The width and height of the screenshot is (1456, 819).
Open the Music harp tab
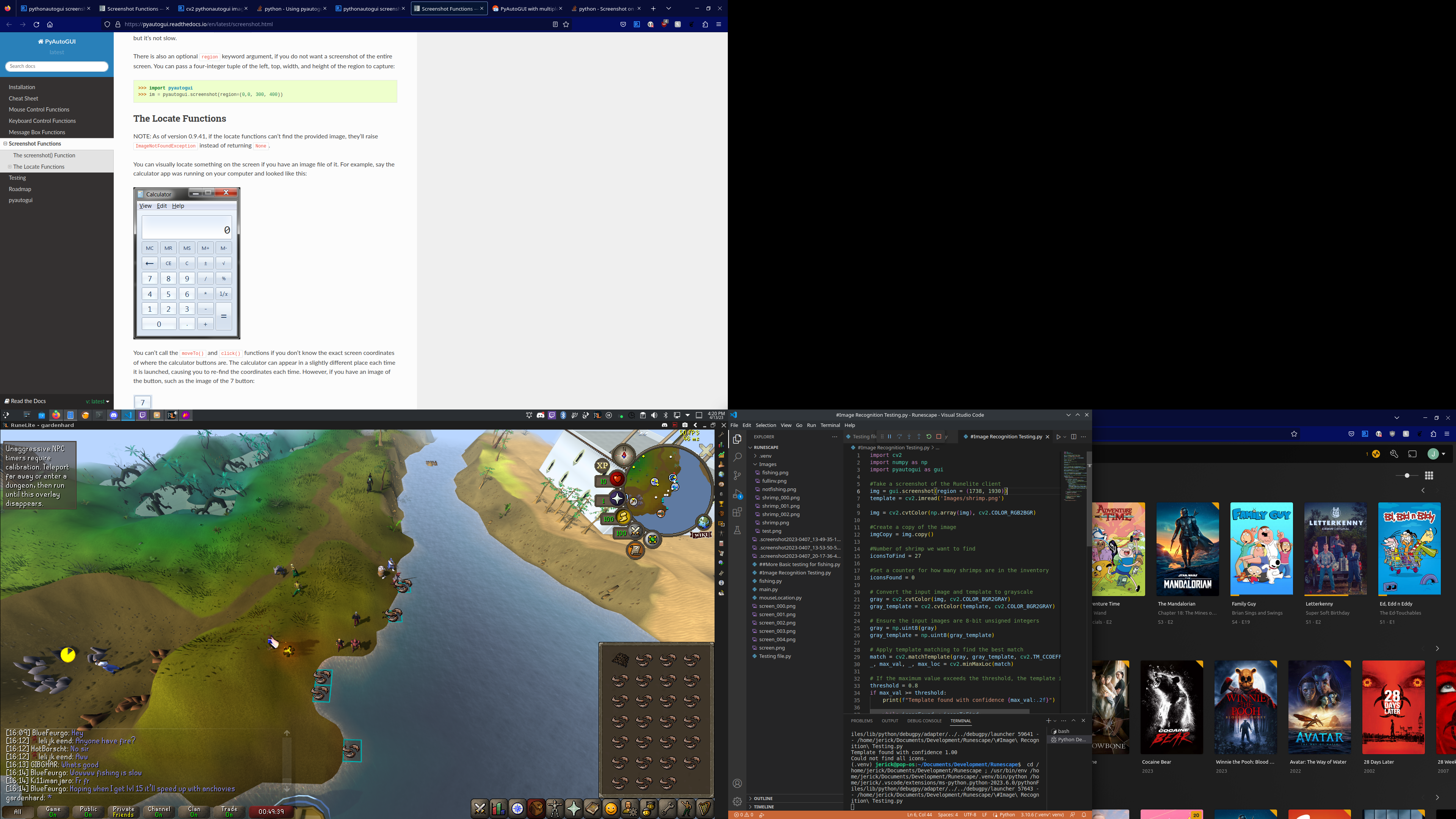pos(704,809)
